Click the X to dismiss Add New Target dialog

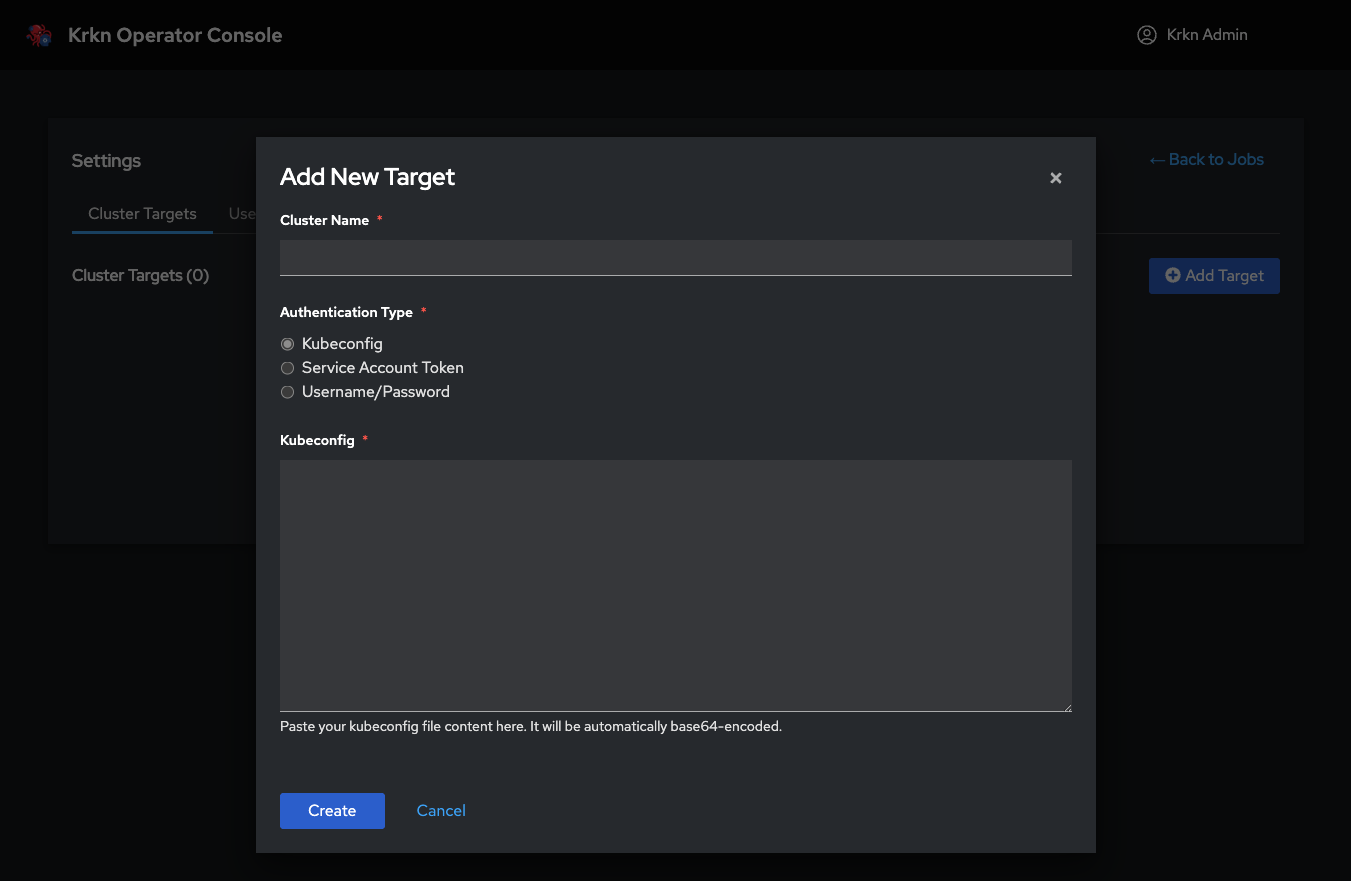tap(1056, 178)
